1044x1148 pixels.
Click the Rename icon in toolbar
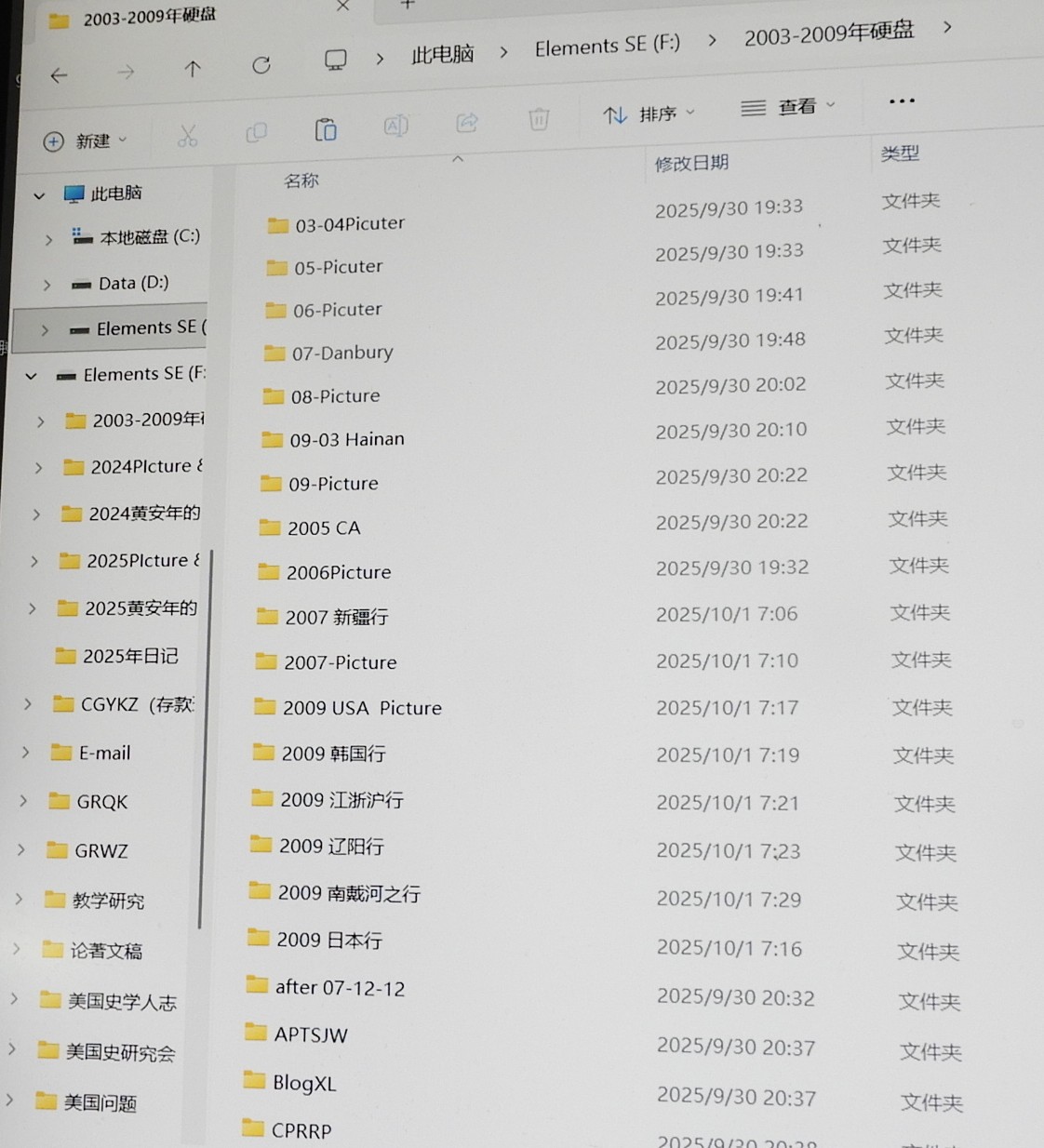[x=396, y=126]
